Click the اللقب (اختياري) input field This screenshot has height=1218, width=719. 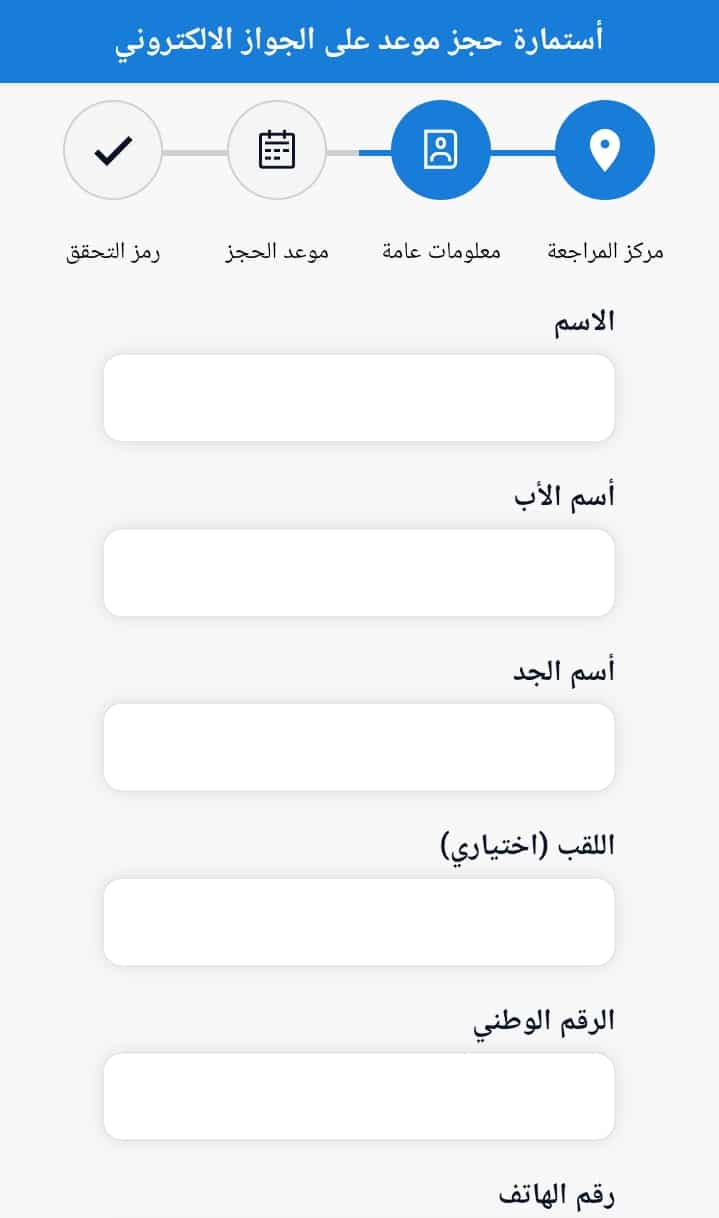[x=358, y=921]
